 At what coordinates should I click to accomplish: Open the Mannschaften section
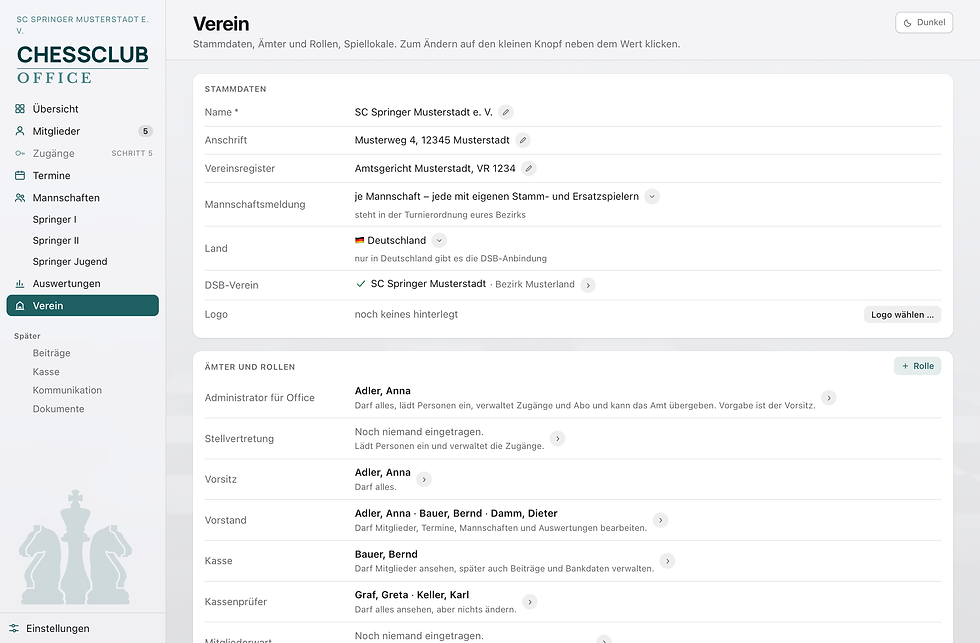(x=82, y=198)
